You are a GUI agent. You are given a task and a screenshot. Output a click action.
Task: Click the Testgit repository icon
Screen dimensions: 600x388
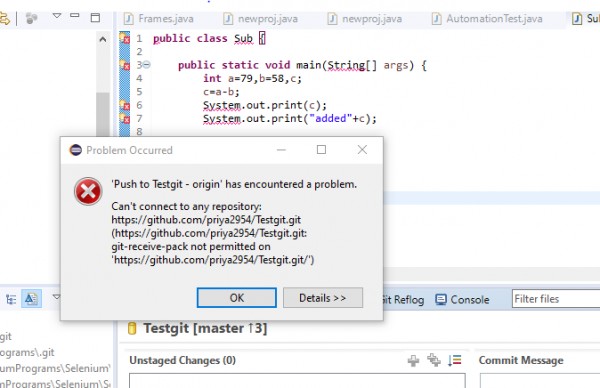tap(132, 328)
